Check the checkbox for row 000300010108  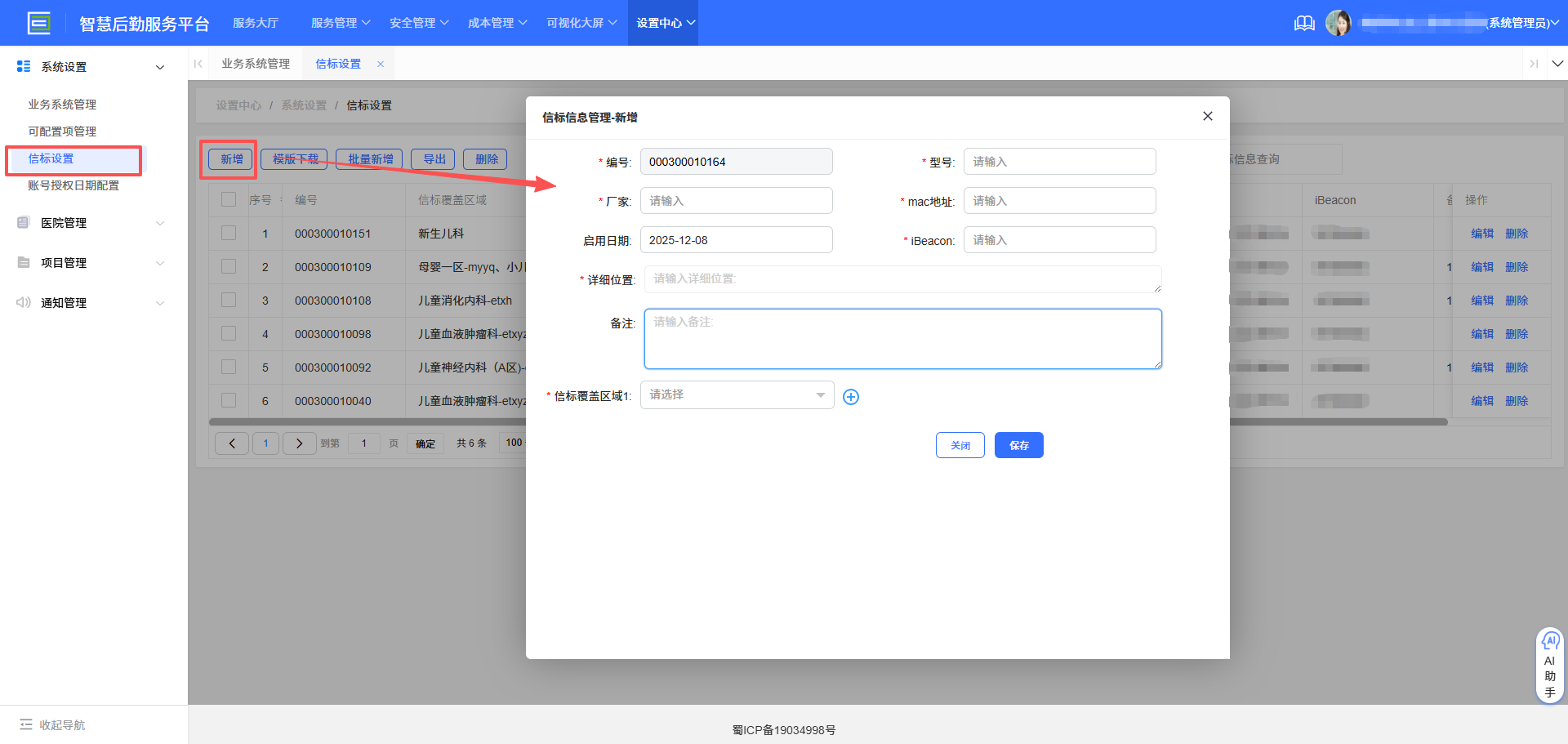tap(228, 301)
